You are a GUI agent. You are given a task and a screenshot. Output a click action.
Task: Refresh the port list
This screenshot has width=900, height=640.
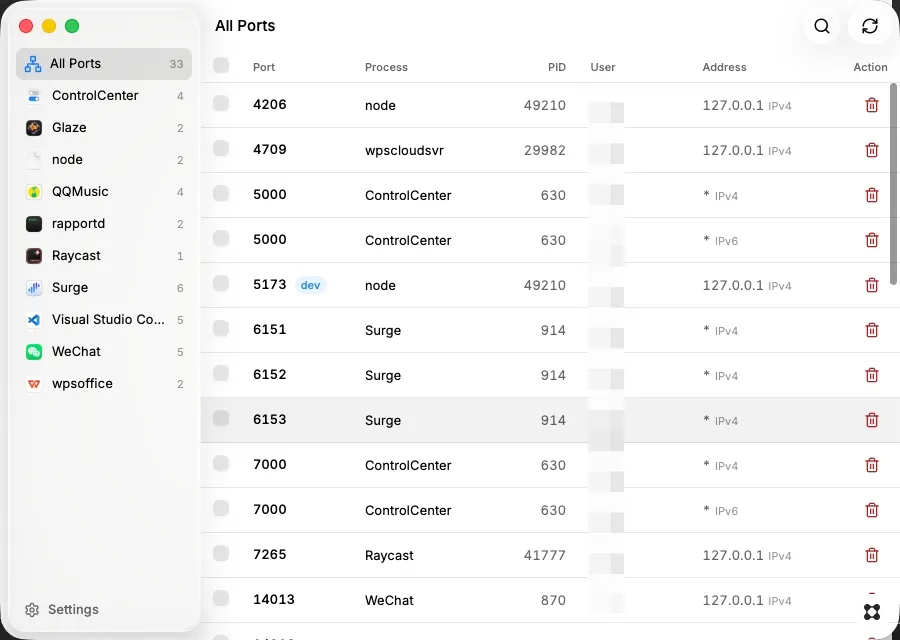tap(870, 26)
